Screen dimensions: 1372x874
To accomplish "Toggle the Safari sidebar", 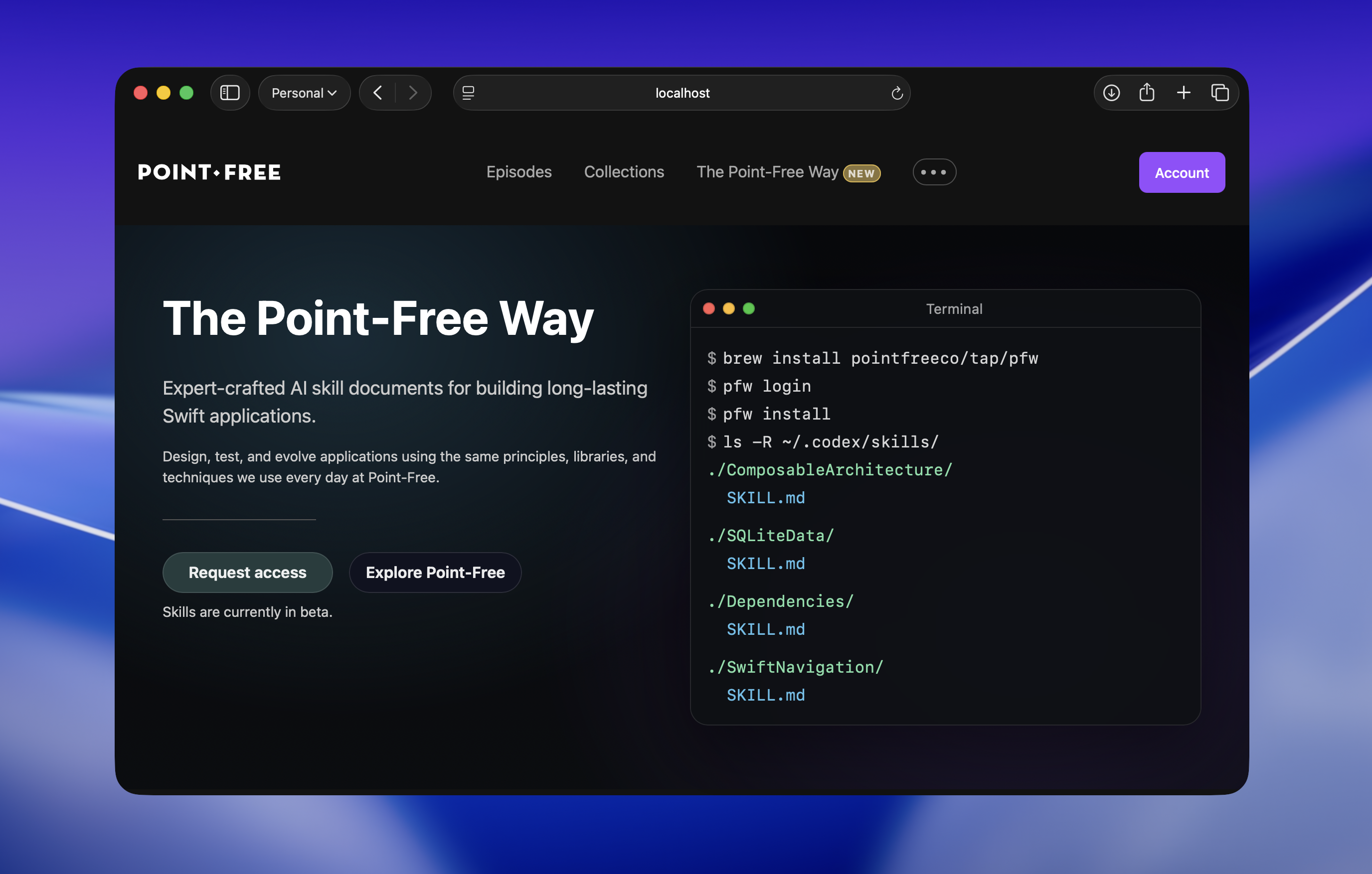I will 230,93.
